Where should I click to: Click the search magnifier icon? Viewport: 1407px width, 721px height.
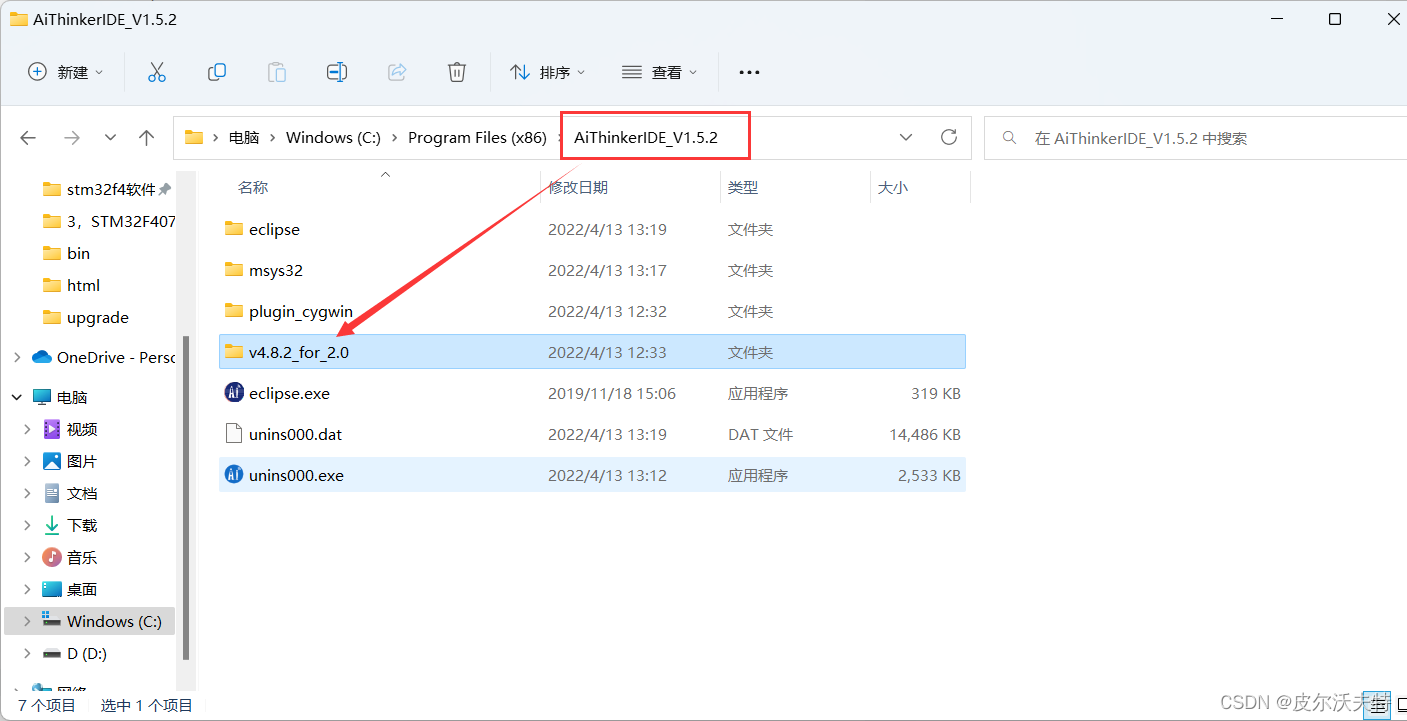[1010, 138]
